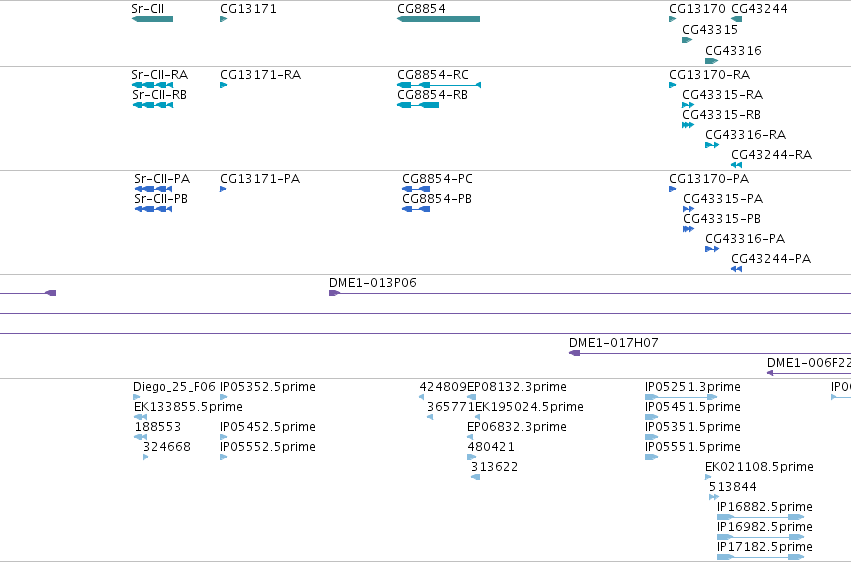Select the IP17182.5prime EST
The height and width of the screenshot is (562, 851).
[x=760, y=557]
